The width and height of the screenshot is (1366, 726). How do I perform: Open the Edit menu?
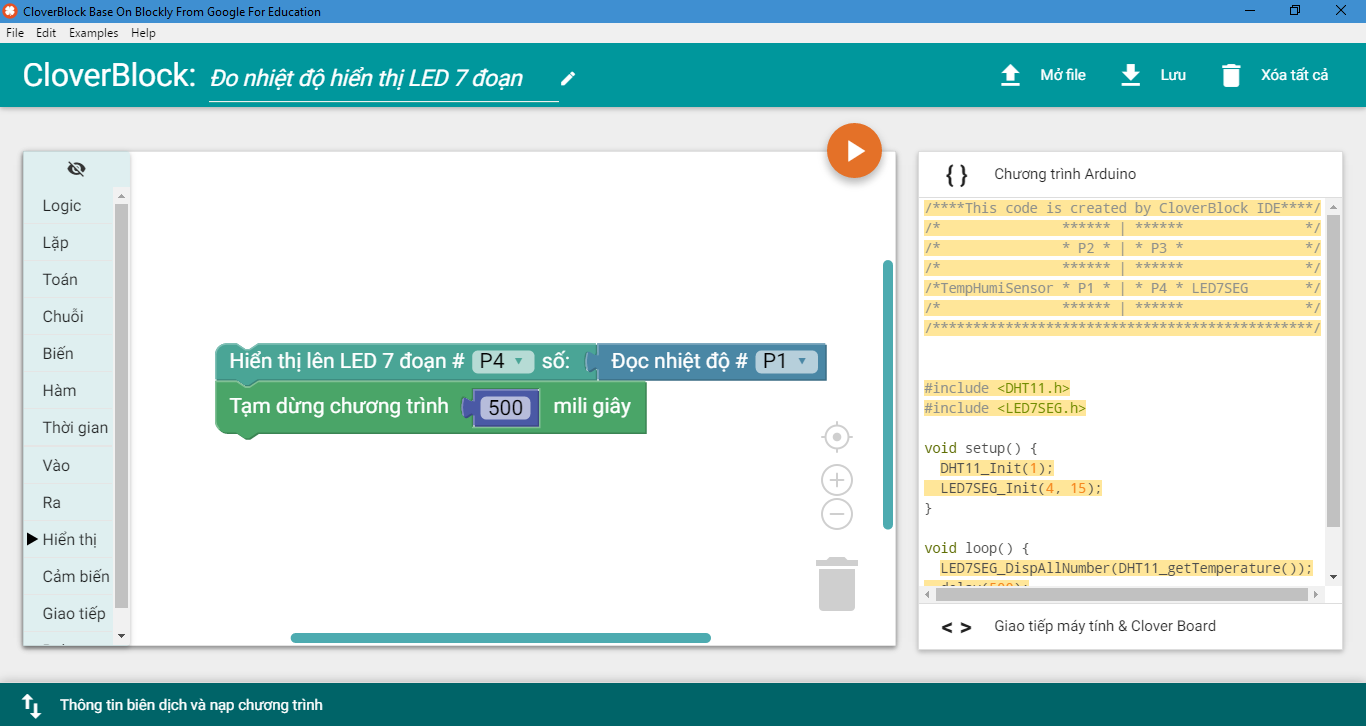[x=46, y=33]
